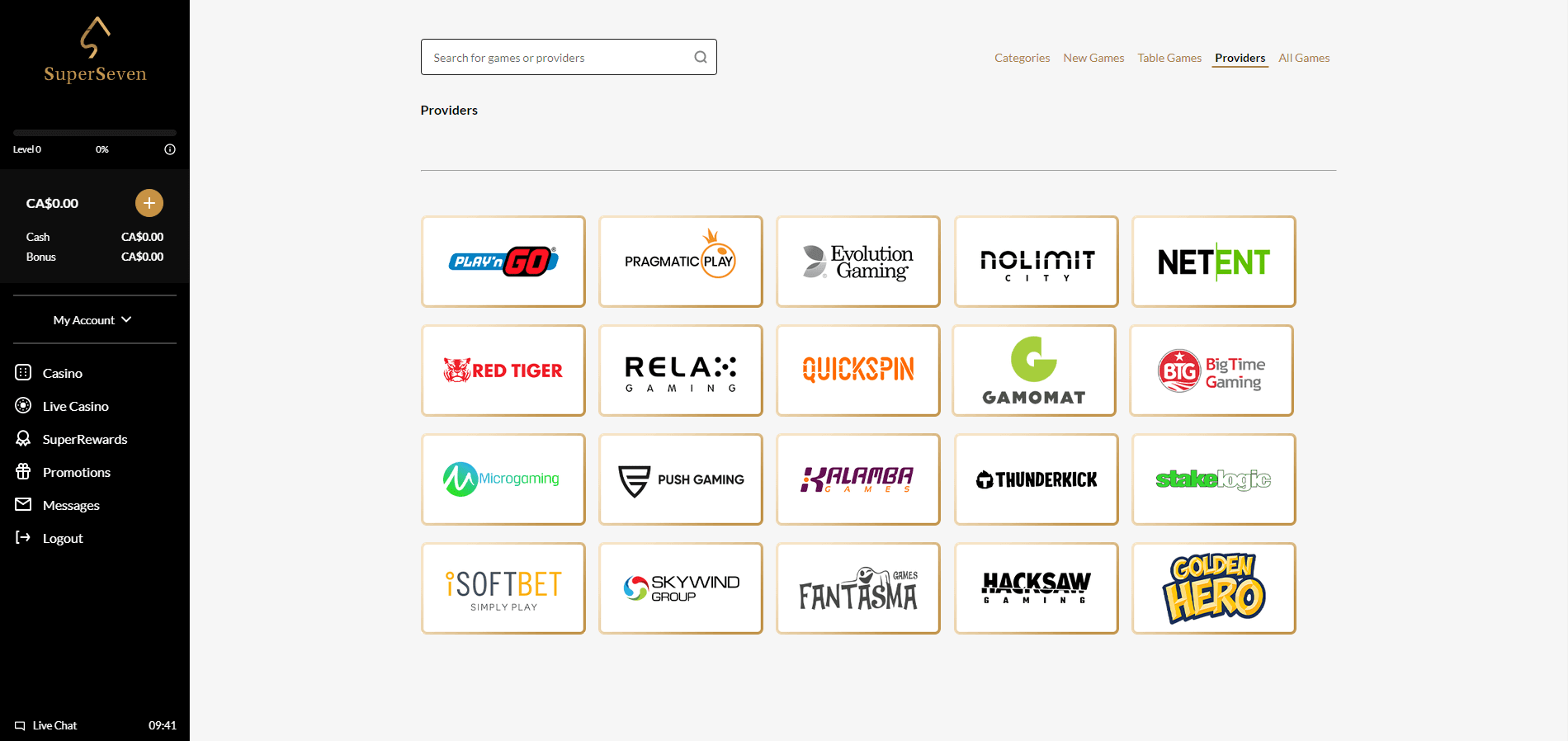Choose the Quickspin provider tile

click(858, 370)
